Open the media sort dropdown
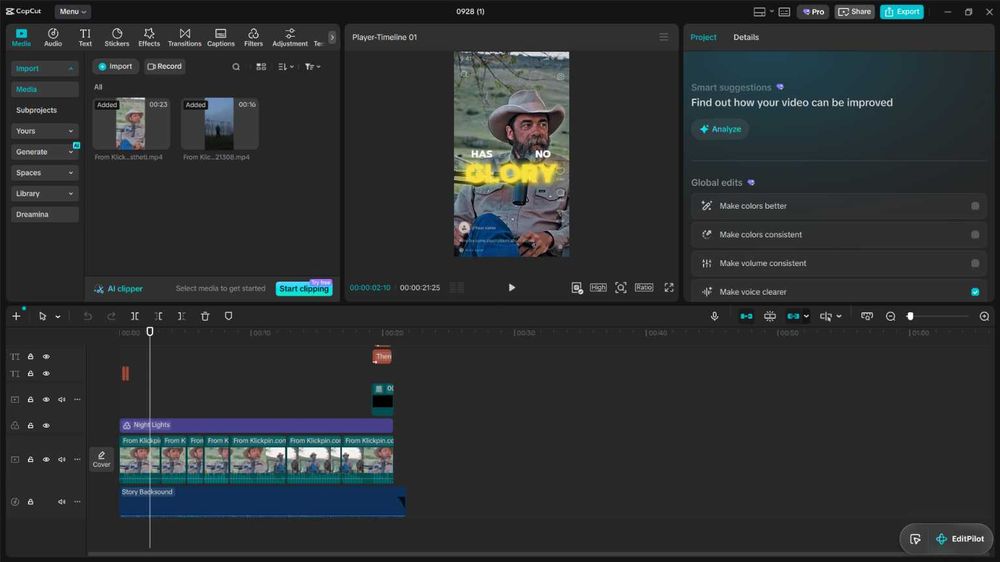The height and width of the screenshot is (562, 1000). 286,67
